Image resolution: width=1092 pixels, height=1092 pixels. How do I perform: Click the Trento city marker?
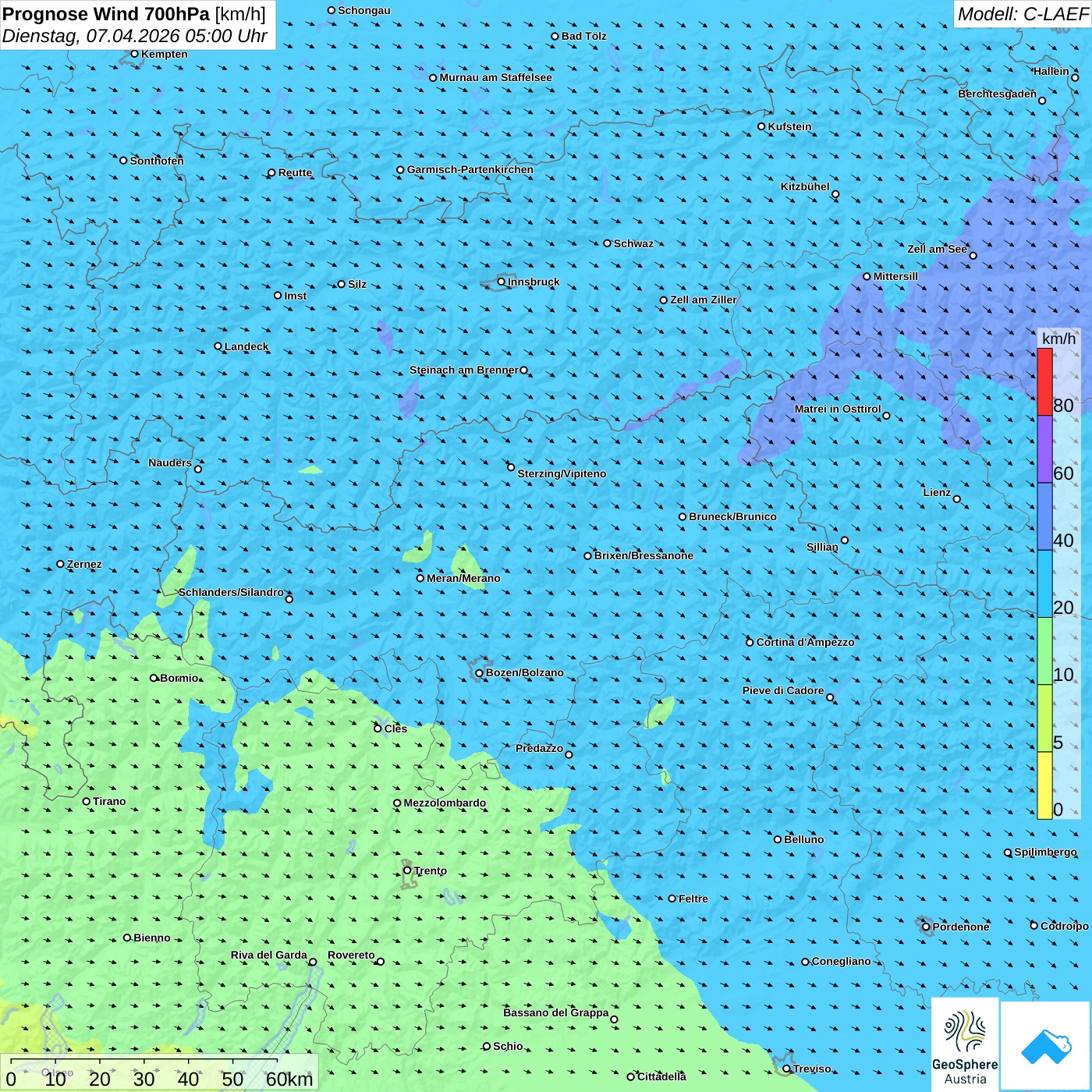pyautogui.click(x=407, y=870)
